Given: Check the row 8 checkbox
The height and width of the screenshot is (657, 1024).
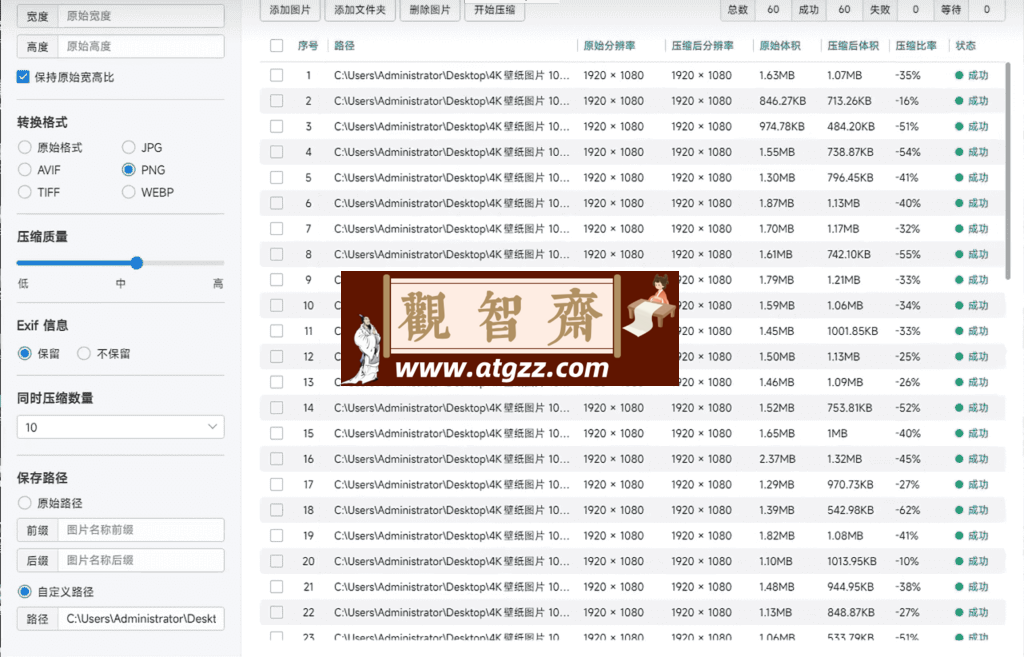Looking at the screenshot, I should pyautogui.click(x=277, y=254).
